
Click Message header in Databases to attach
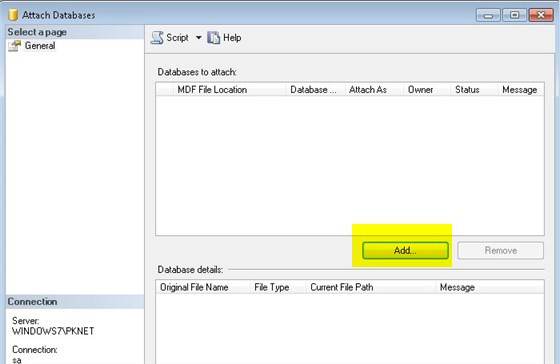[x=520, y=89]
